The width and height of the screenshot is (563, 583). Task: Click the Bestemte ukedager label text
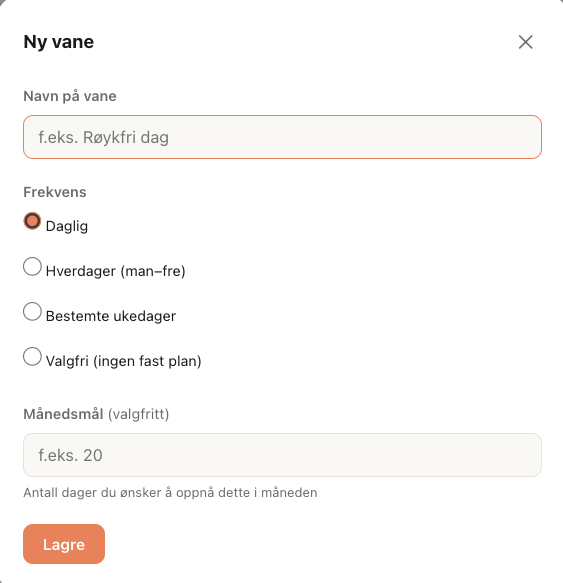pyautogui.click(x=111, y=316)
